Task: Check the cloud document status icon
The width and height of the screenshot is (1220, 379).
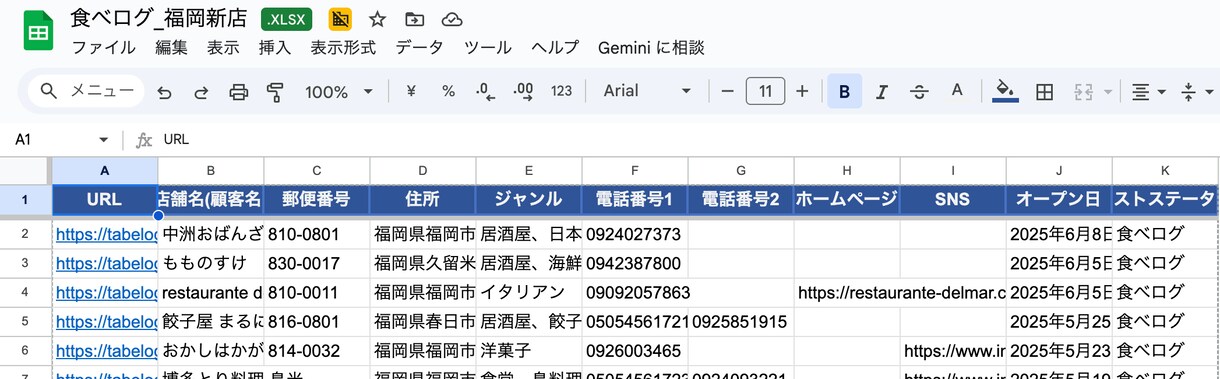Action: 452,19
